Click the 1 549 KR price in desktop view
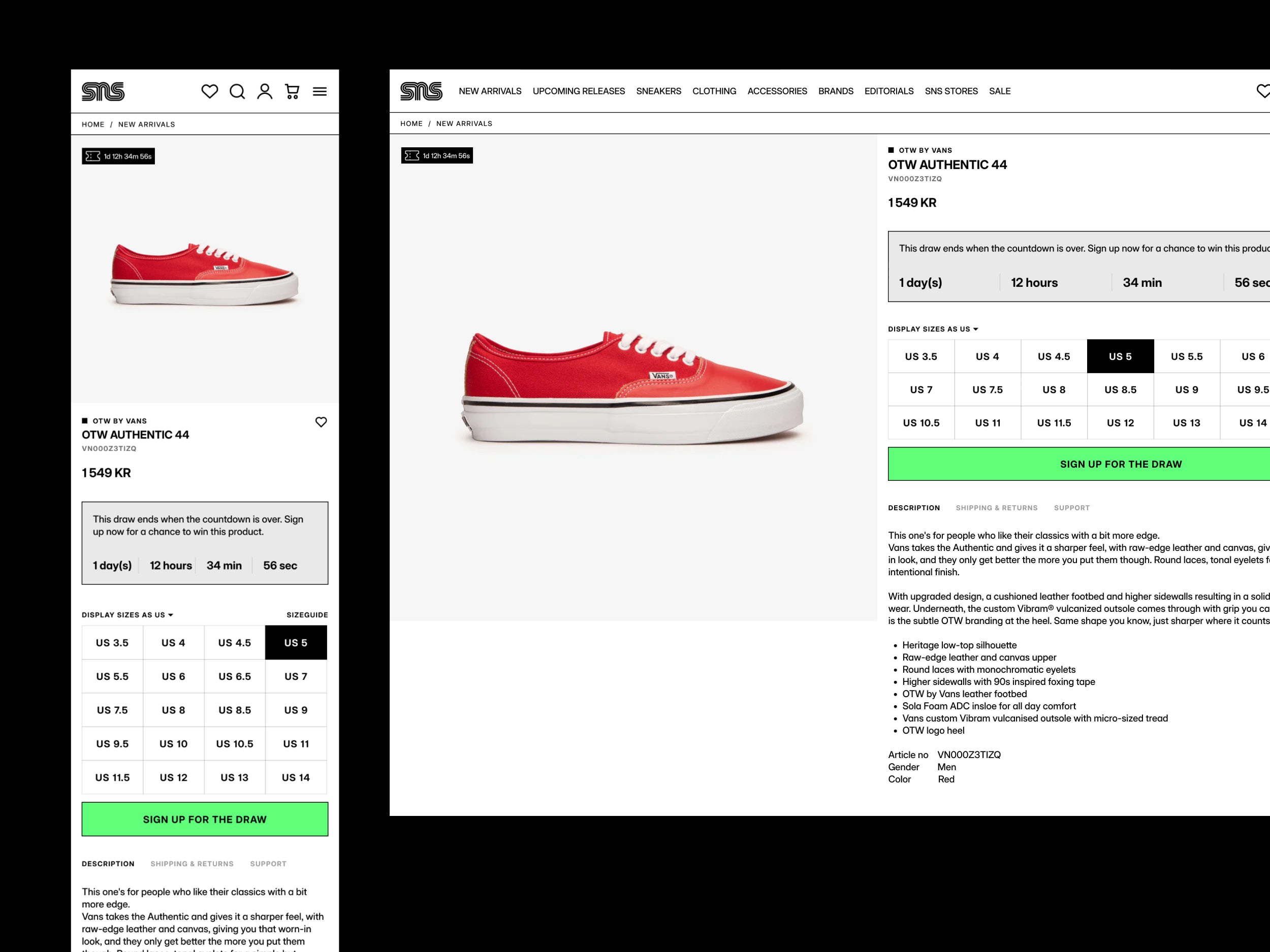The image size is (1270, 952). (912, 203)
